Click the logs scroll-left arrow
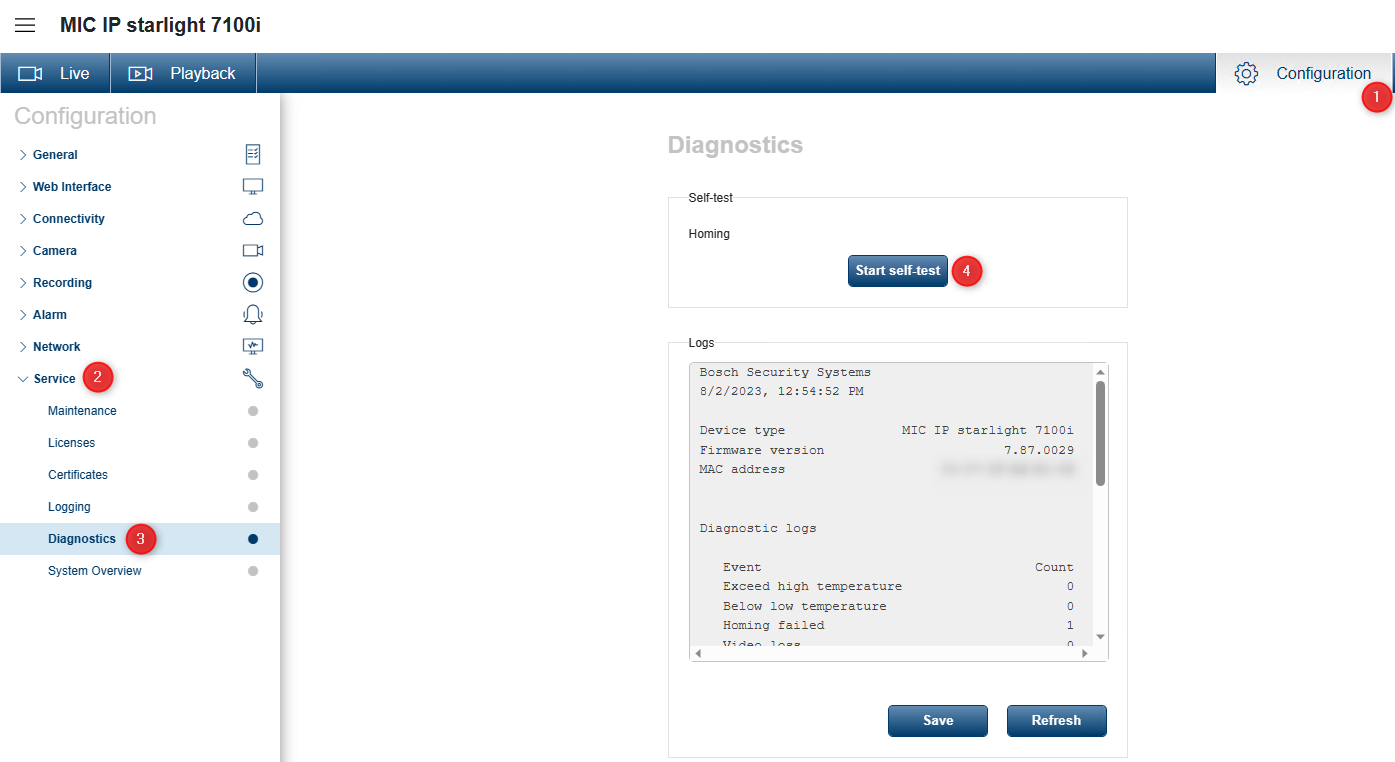 (x=698, y=653)
